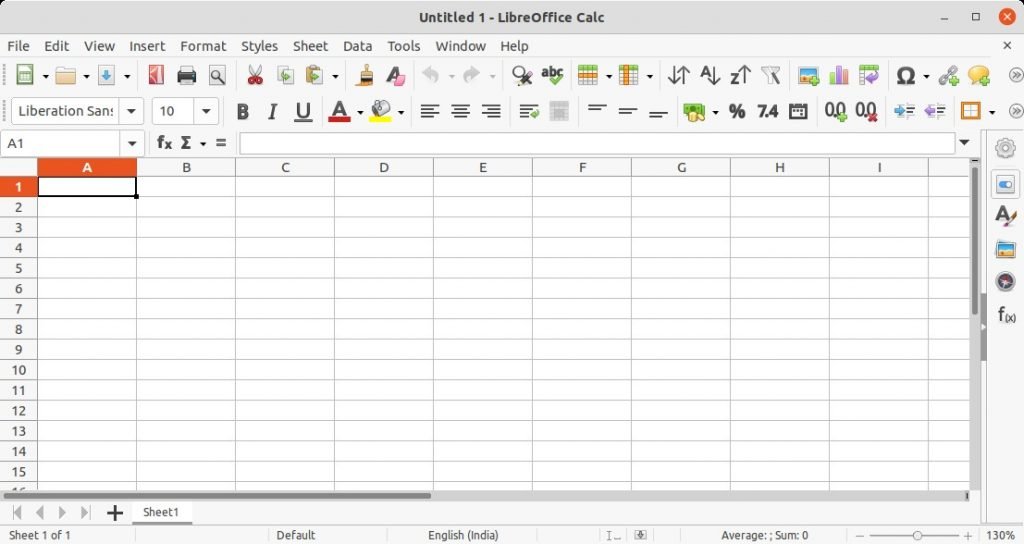
Task: Format as number (7.4 icon)
Action: click(x=767, y=111)
